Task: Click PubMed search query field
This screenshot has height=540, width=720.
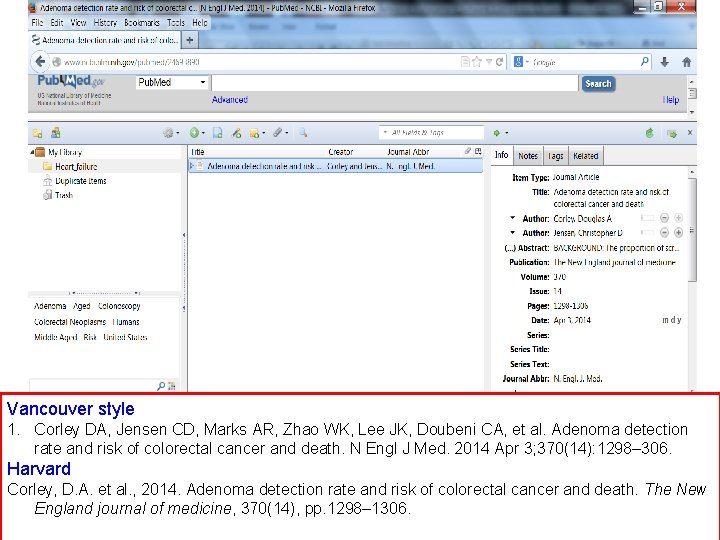Action: click(x=394, y=83)
